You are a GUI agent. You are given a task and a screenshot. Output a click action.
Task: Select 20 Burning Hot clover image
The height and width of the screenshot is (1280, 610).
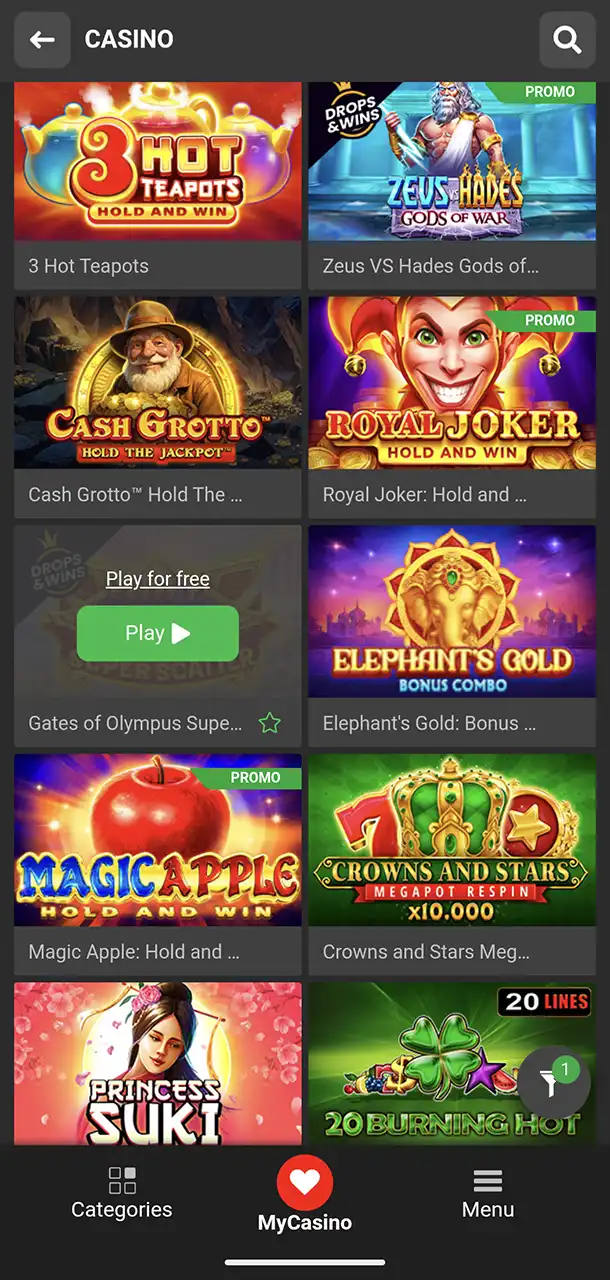tap(452, 1064)
